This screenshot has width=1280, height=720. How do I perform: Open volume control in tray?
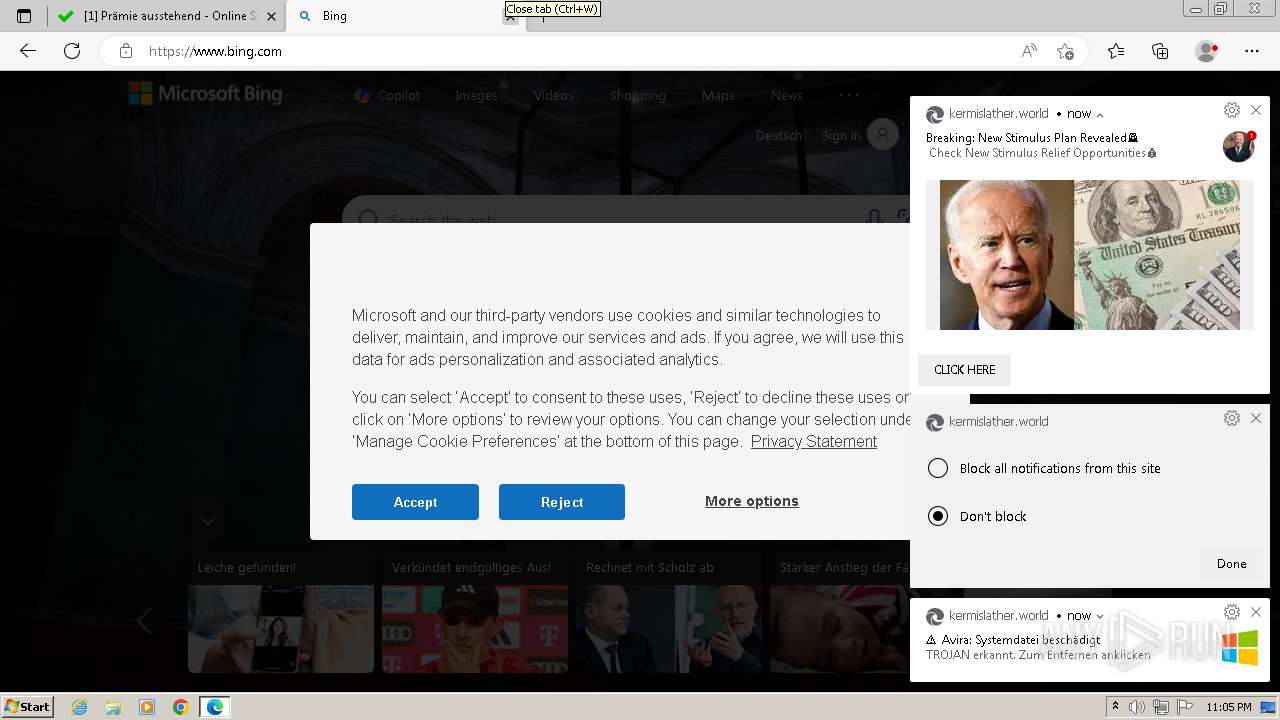tap(1136, 707)
